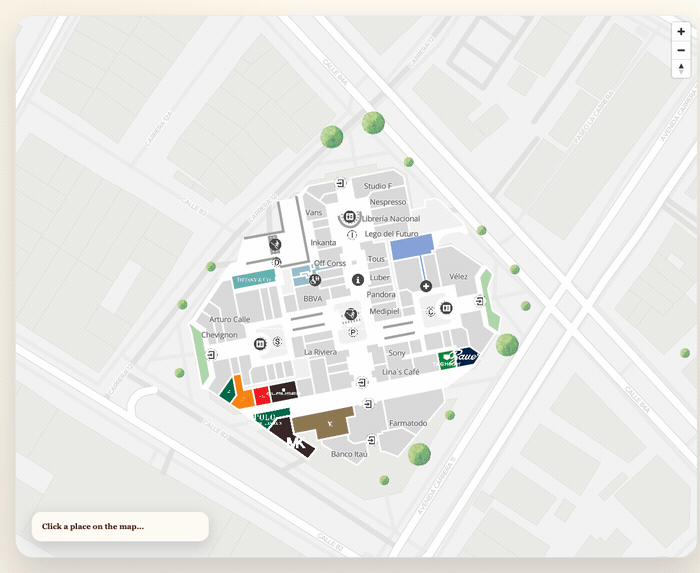
Task: Click the information point icon near Luber
Action: tap(358, 280)
